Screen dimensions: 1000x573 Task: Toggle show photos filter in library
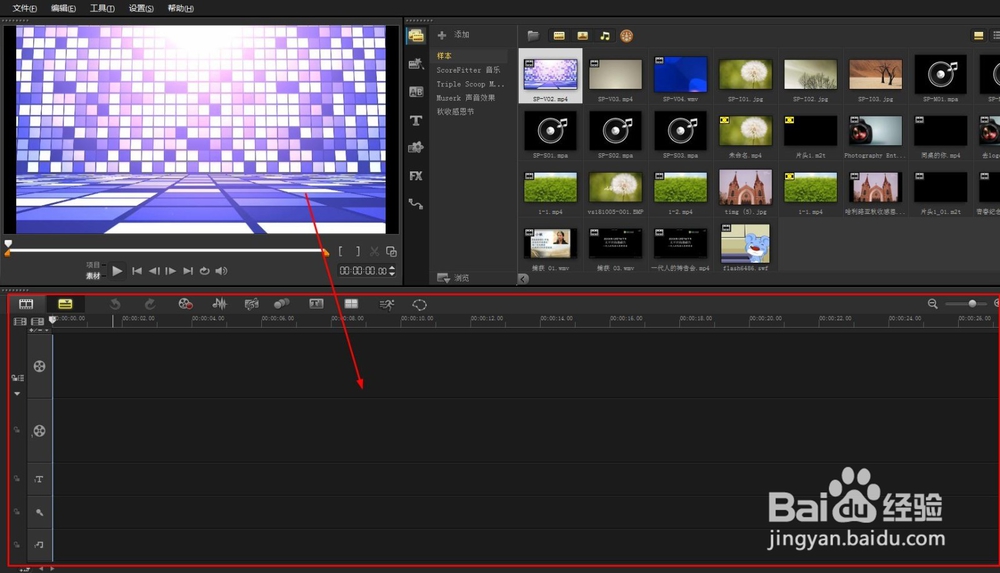tap(582, 36)
